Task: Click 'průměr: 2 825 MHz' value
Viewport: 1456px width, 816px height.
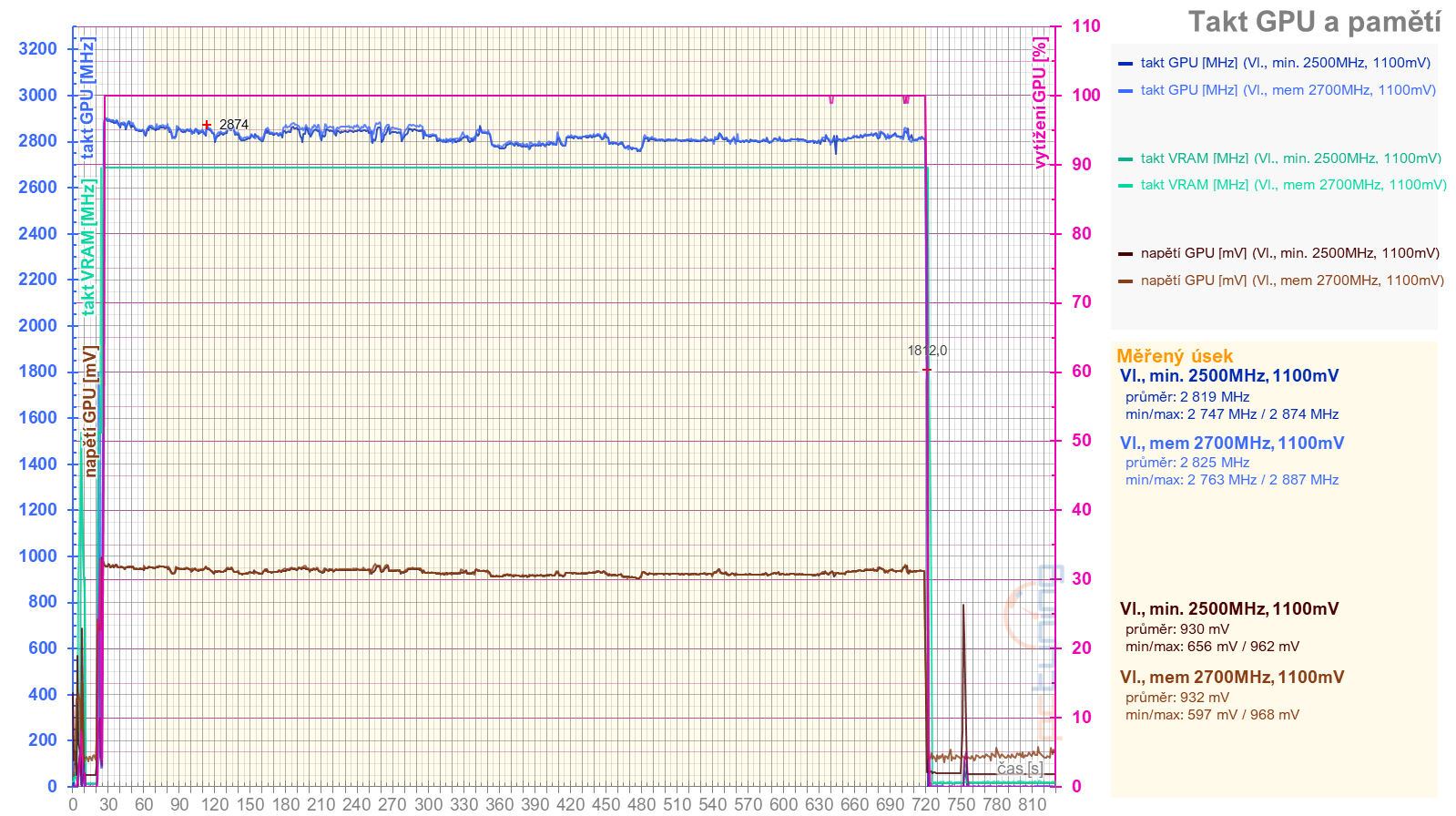Action: tap(1187, 463)
